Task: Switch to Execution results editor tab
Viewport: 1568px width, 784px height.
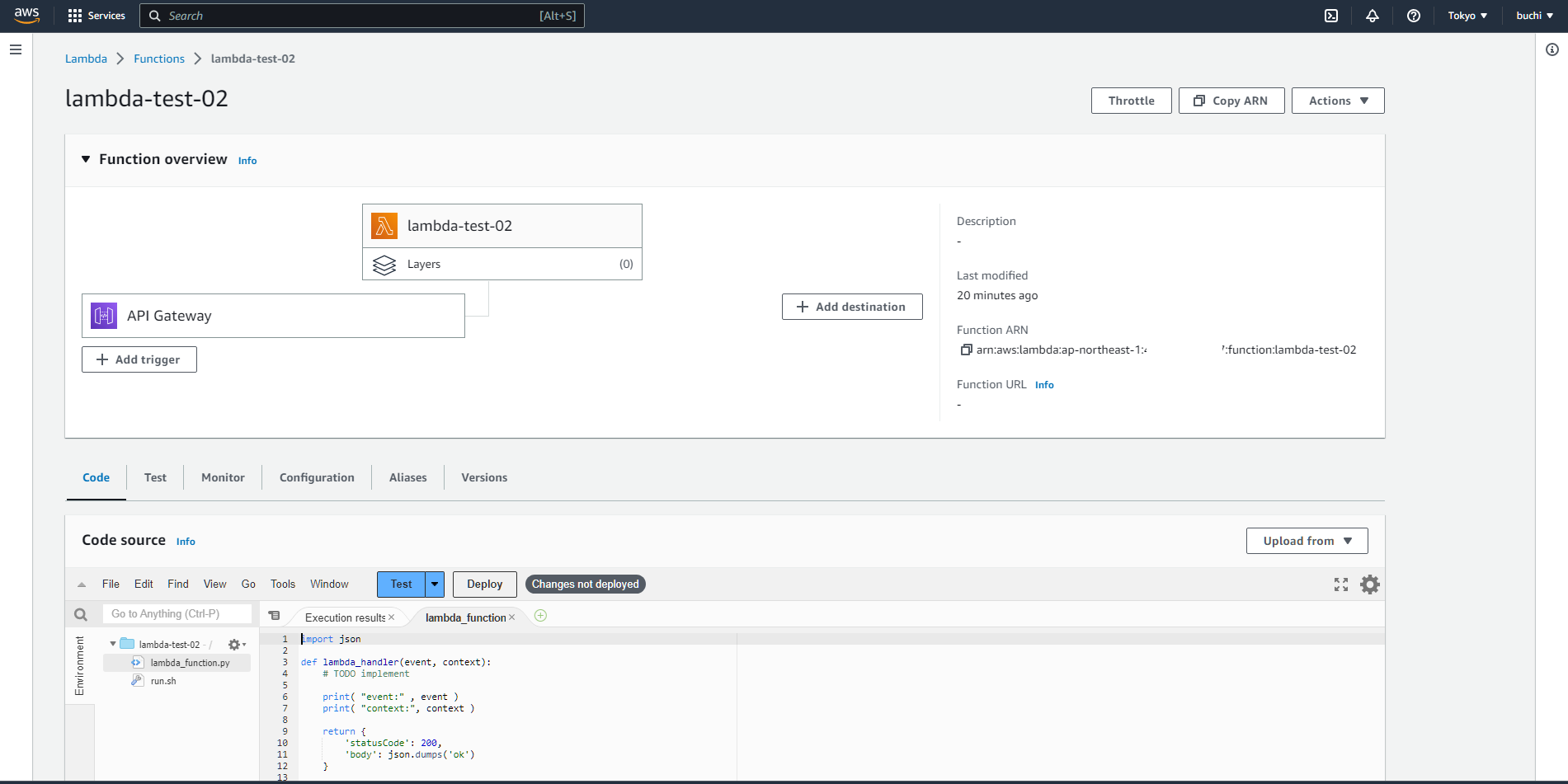Action: coord(345,617)
